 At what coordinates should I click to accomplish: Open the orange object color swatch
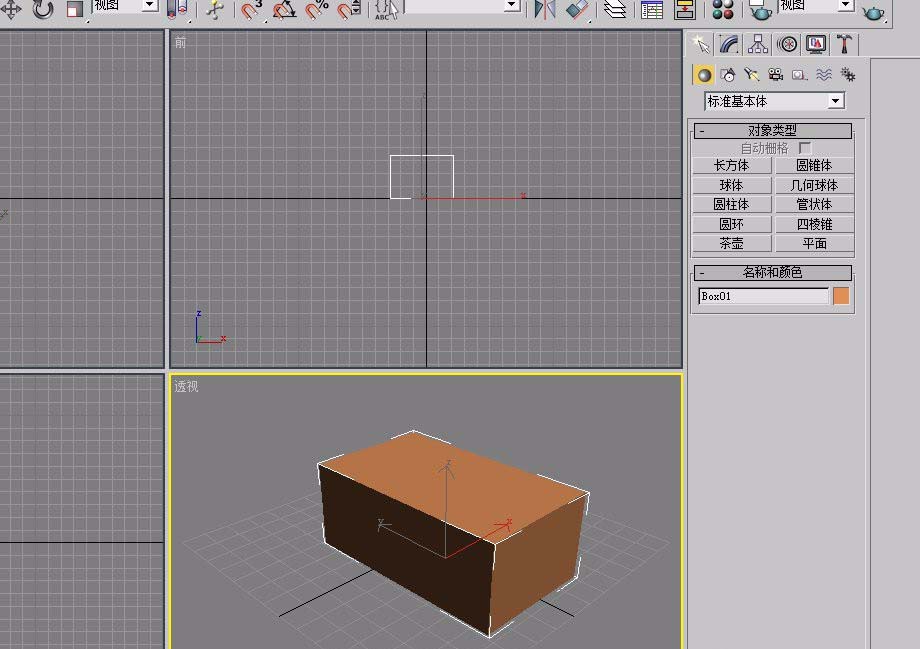841,296
